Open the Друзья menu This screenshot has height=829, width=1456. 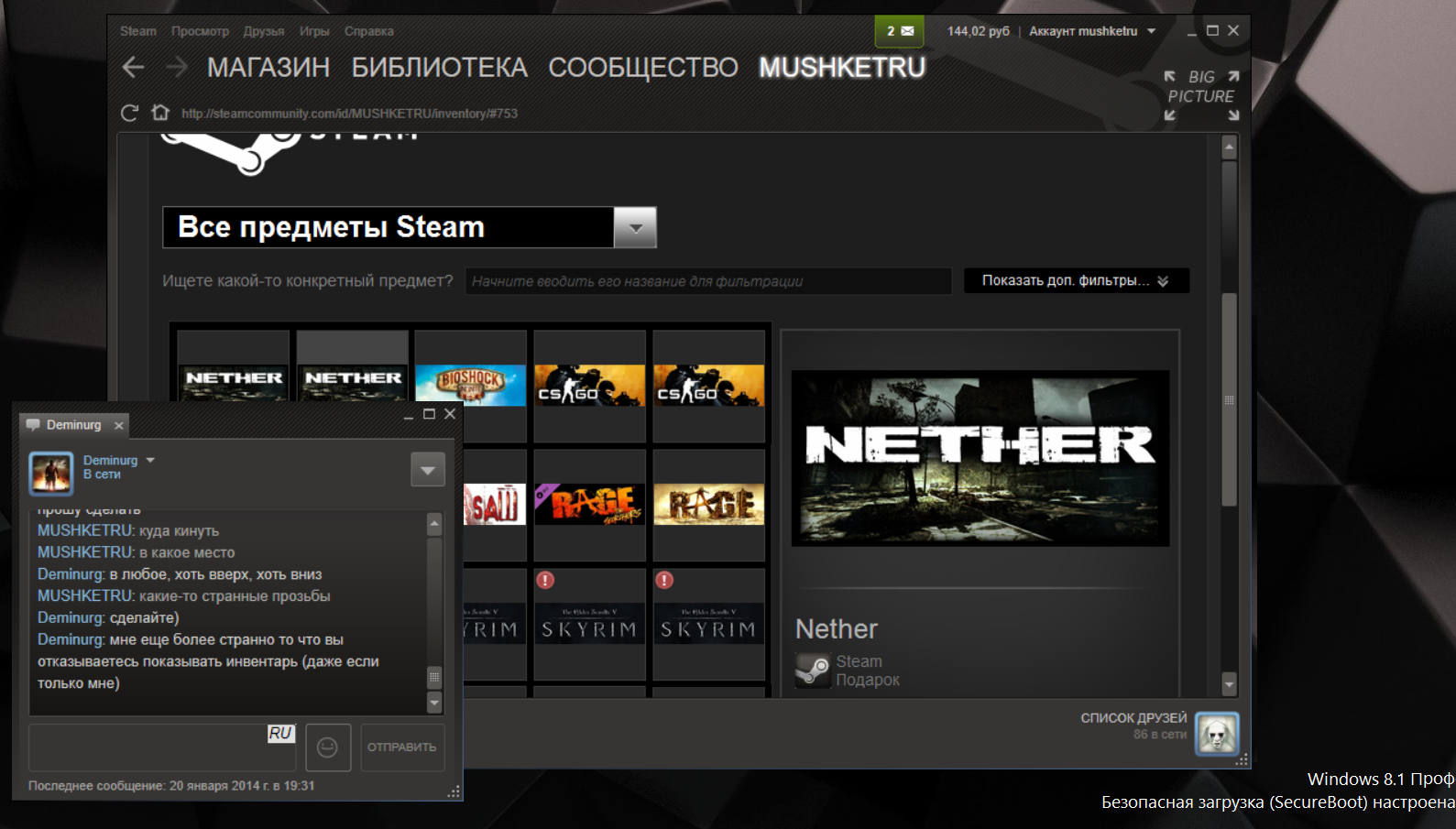pyautogui.click(x=264, y=31)
